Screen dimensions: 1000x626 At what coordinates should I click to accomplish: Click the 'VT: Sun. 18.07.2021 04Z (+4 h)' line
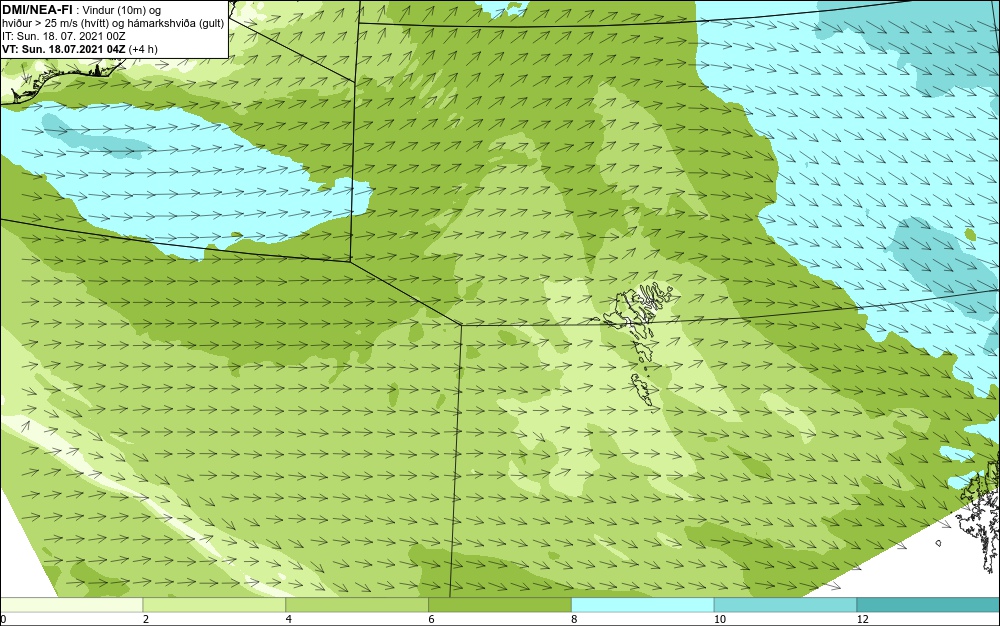tap(80, 49)
